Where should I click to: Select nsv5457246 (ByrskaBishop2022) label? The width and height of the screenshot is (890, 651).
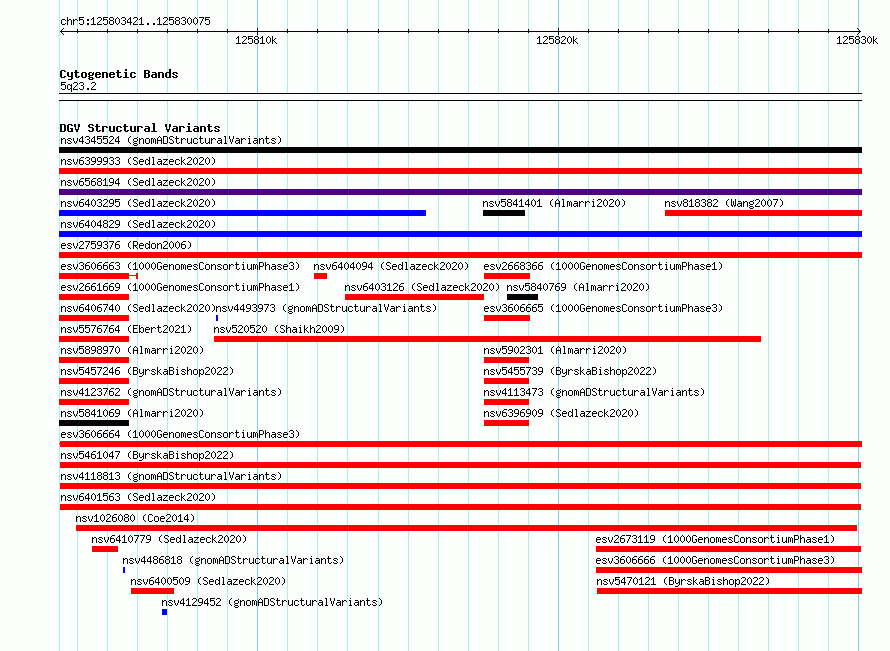pyautogui.click(x=147, y=371)
